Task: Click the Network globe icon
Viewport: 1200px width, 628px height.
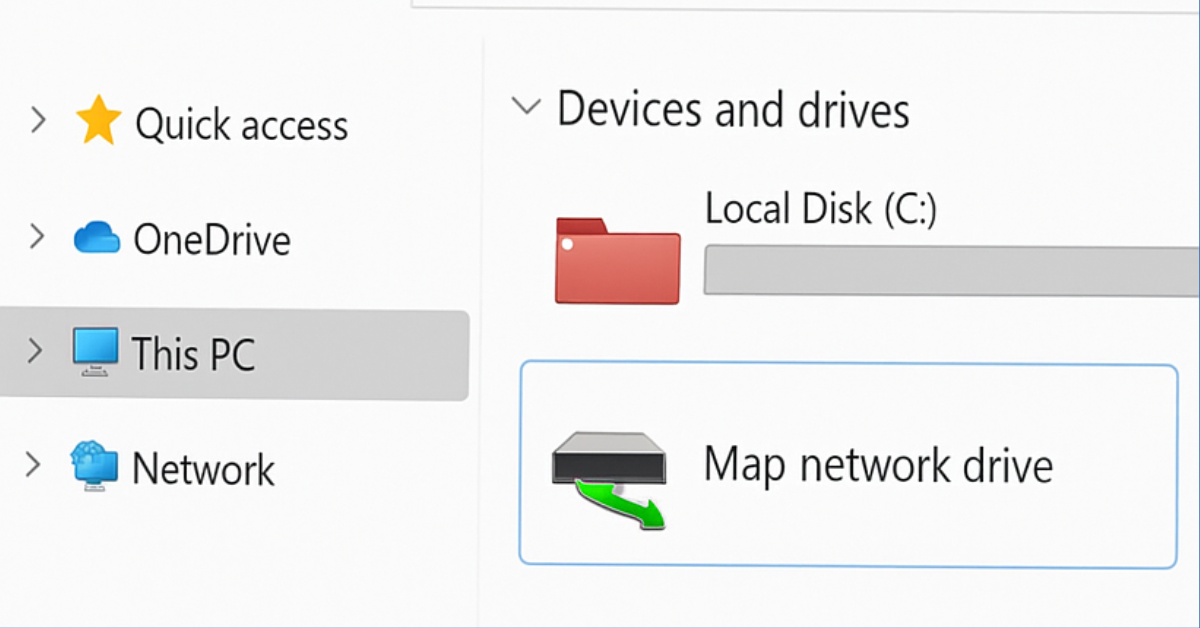Action: 95,467
